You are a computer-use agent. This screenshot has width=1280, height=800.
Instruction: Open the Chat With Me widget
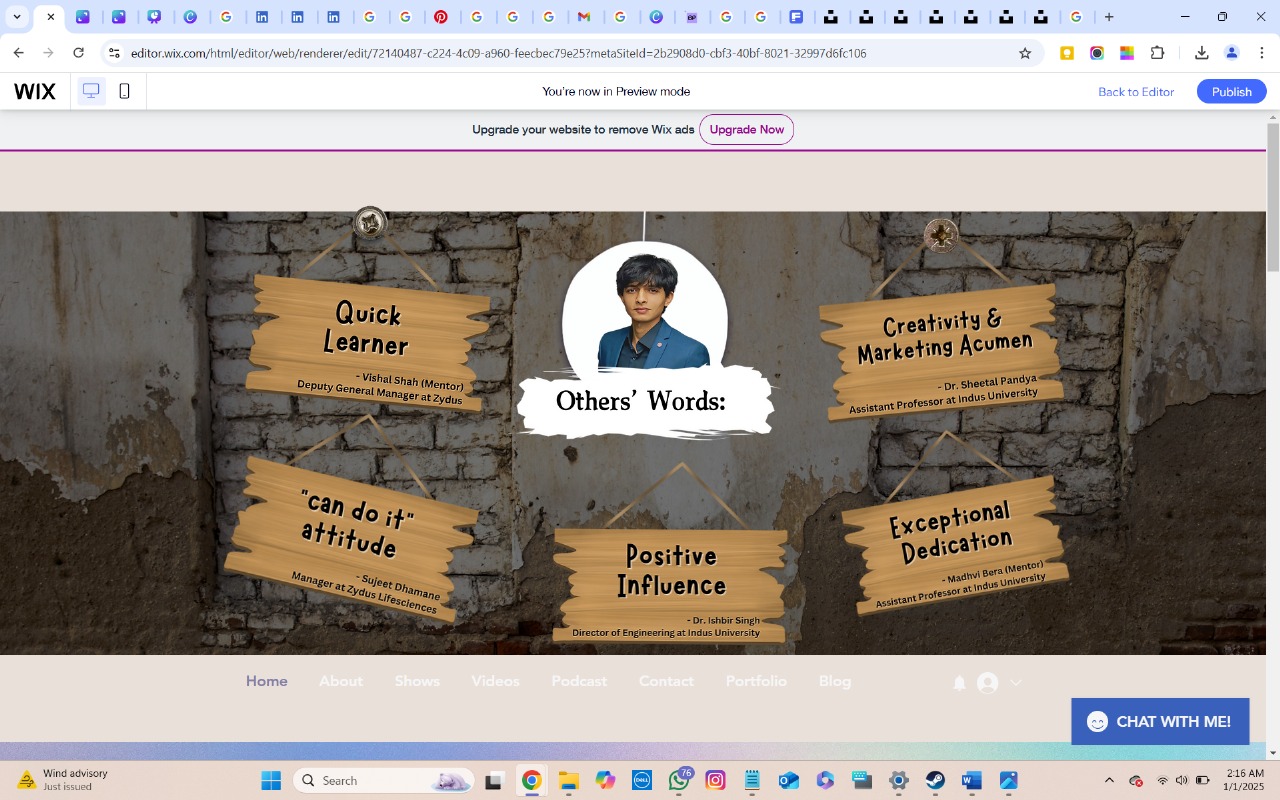pos(1160,721)
